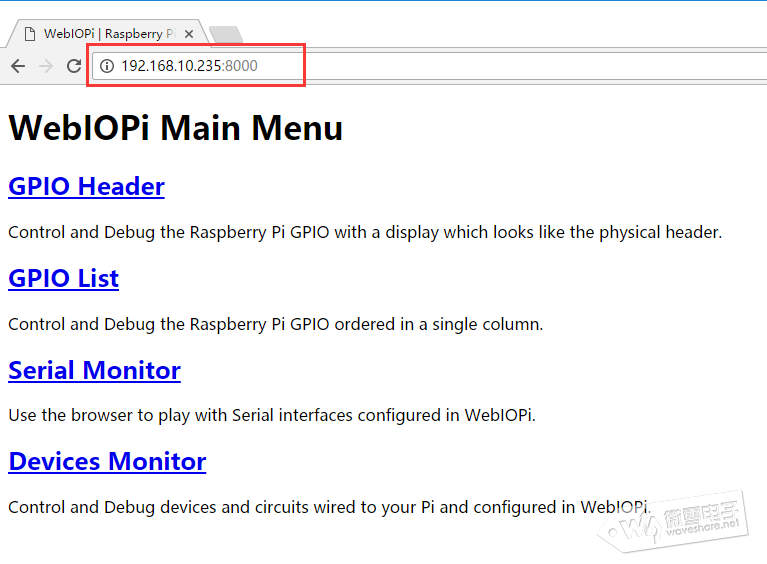Click the port number 8000 in URL

(241, 66)
